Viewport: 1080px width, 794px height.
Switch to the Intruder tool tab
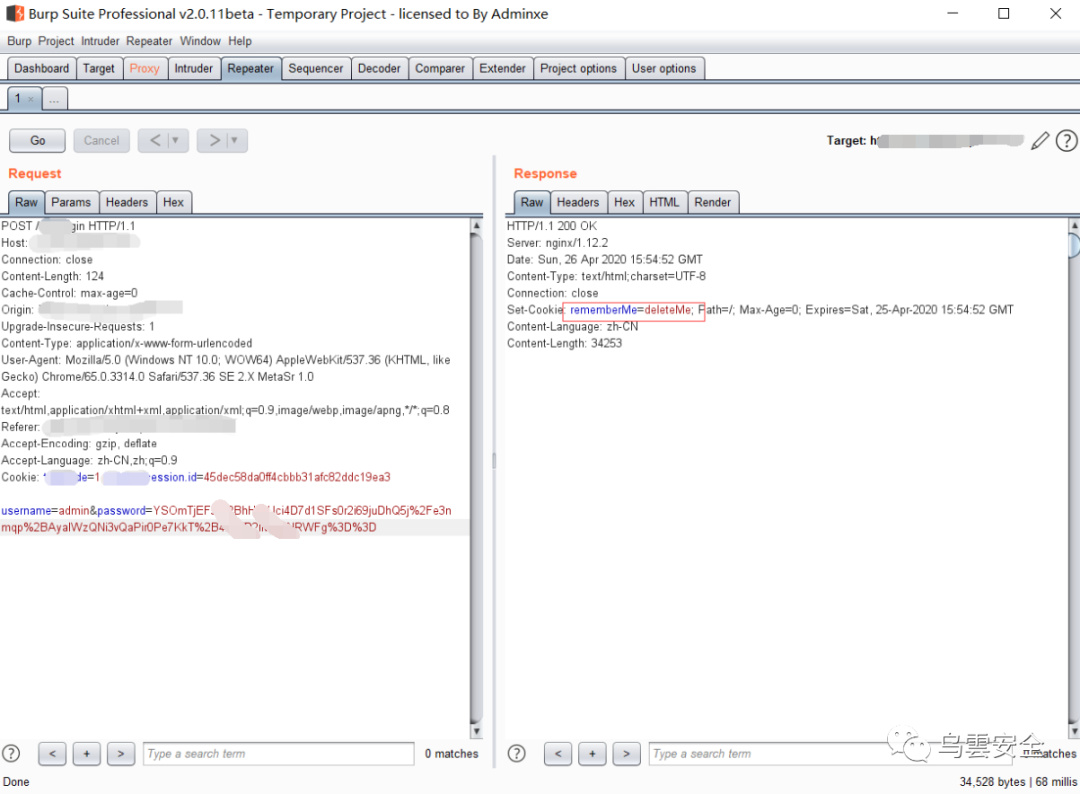(194, 69)
